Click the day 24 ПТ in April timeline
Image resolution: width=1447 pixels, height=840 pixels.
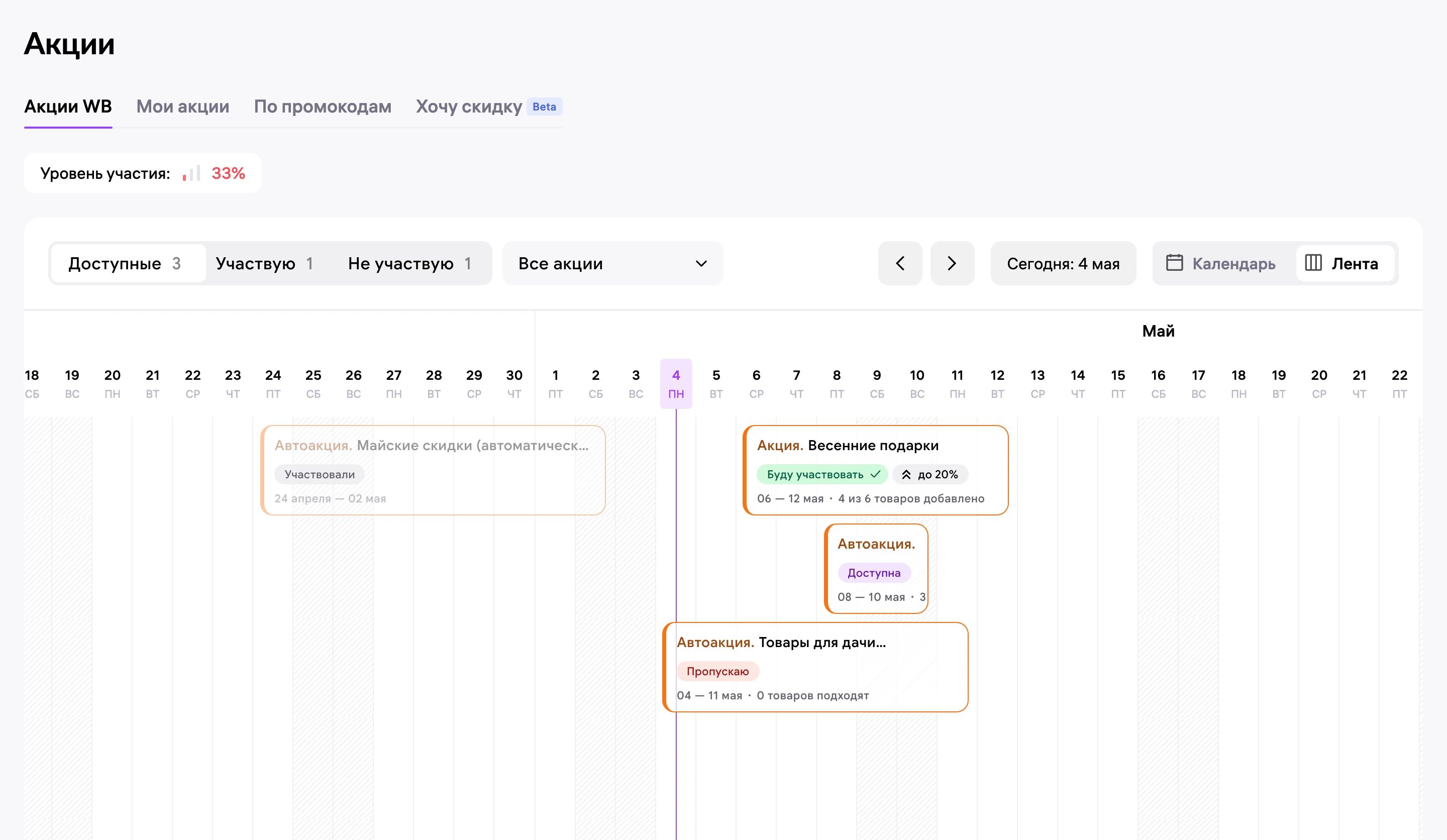click(x=273, y=383)
